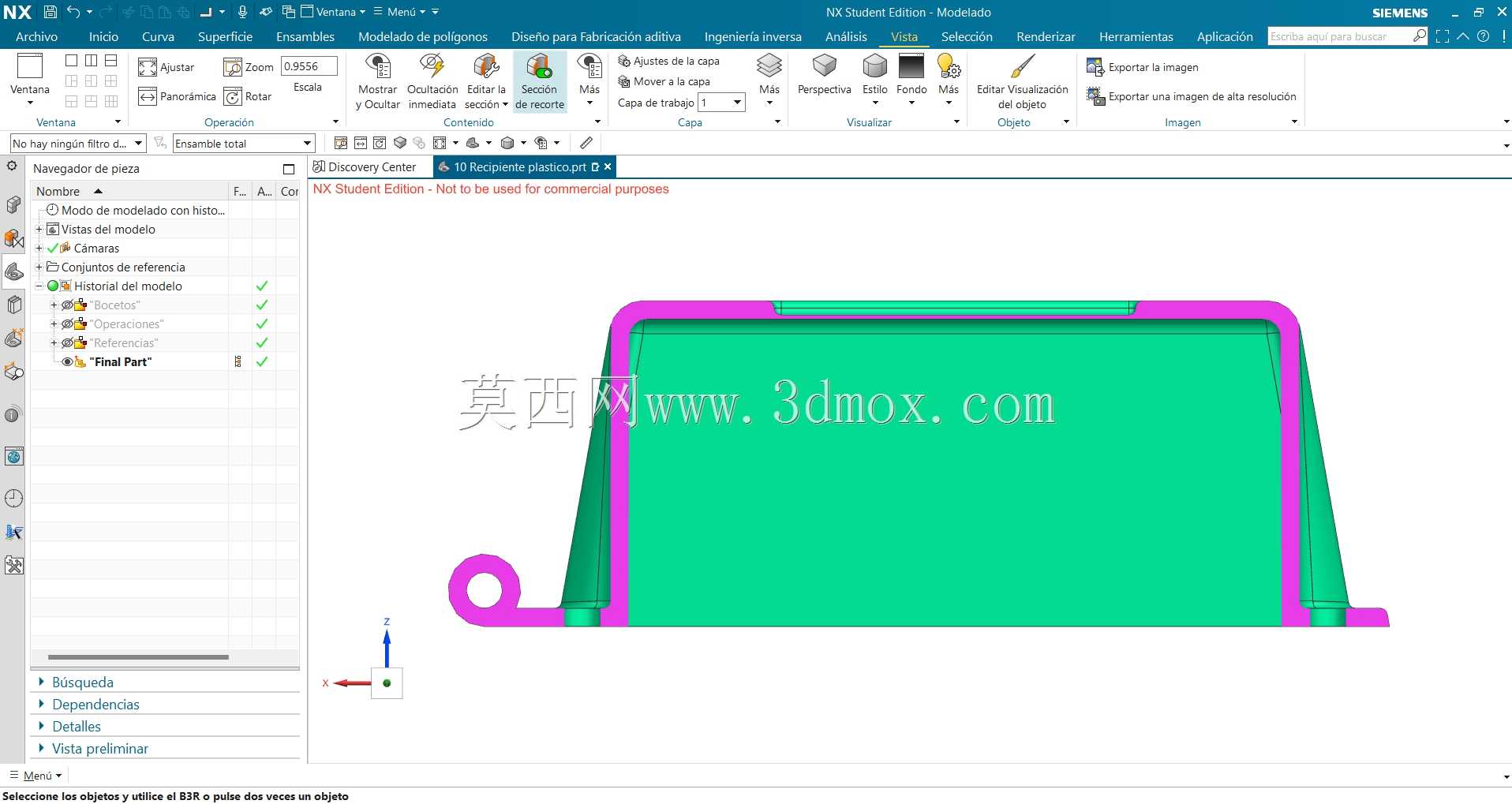Switch to the Discovery Center tab
The height and width of the screenshot is (804, 1512).
click(365, 167)
